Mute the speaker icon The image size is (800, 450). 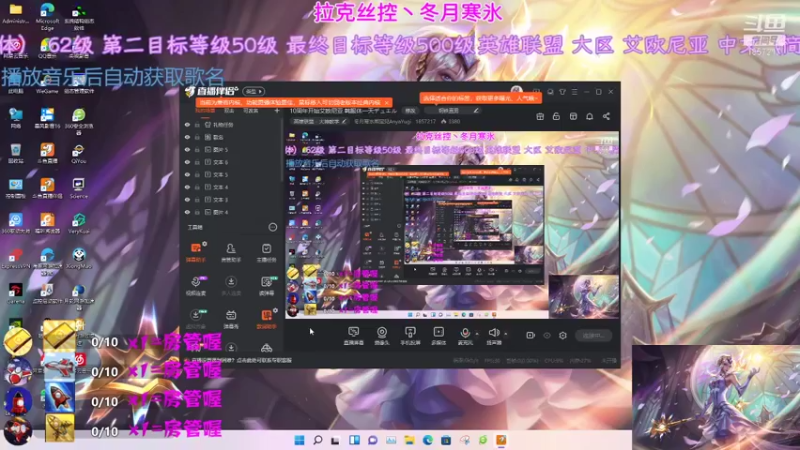[x=493, y=333]
